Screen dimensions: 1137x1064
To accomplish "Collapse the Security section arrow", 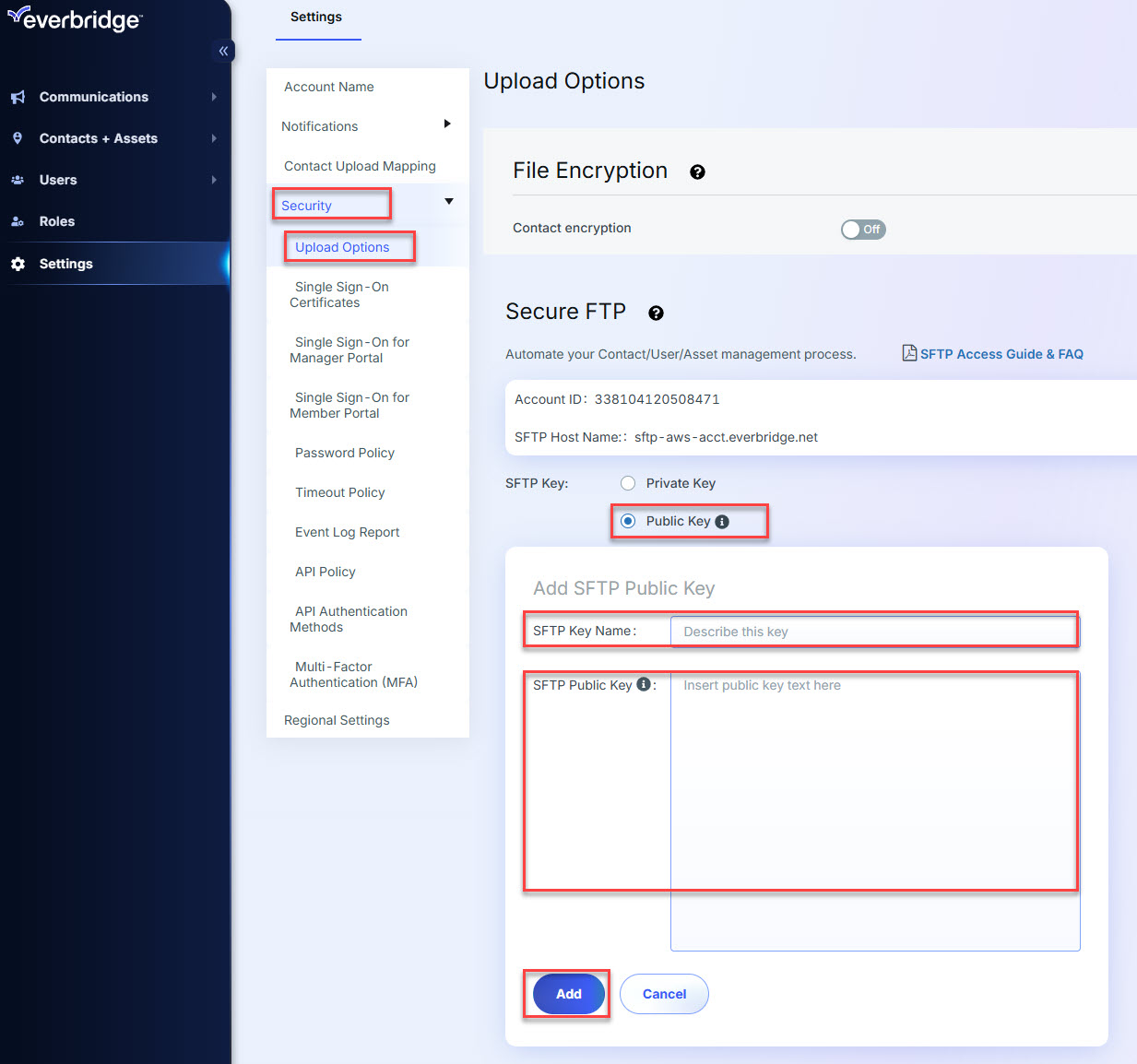I will point(449,202).
